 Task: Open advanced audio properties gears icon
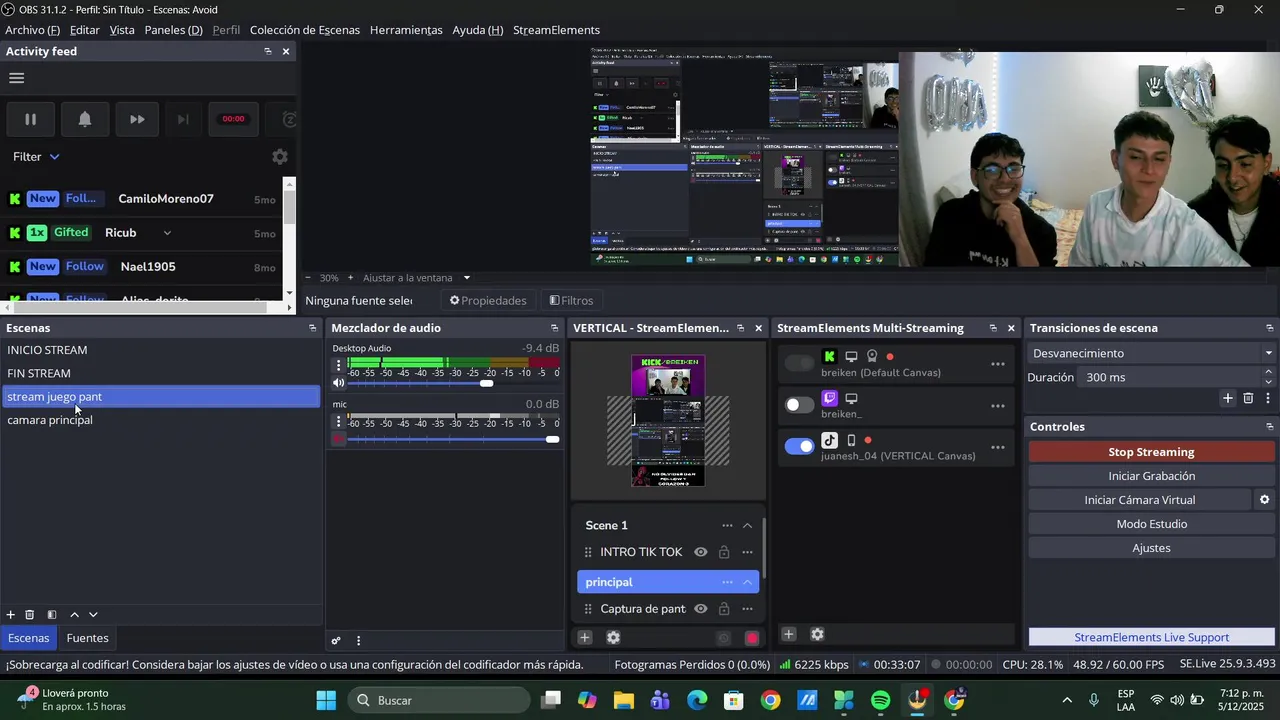coord(336,641)
